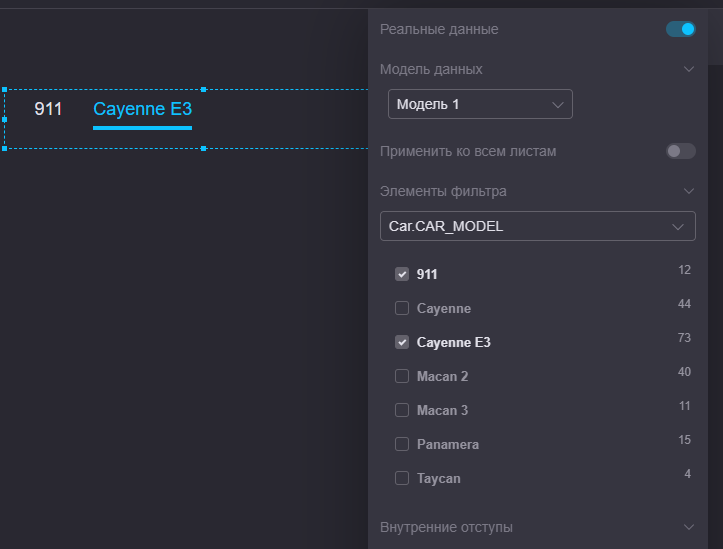This screenshot has height=549, width=723.
Task: Check the Cayenne filter checkbox
Action: click(402, 308)
